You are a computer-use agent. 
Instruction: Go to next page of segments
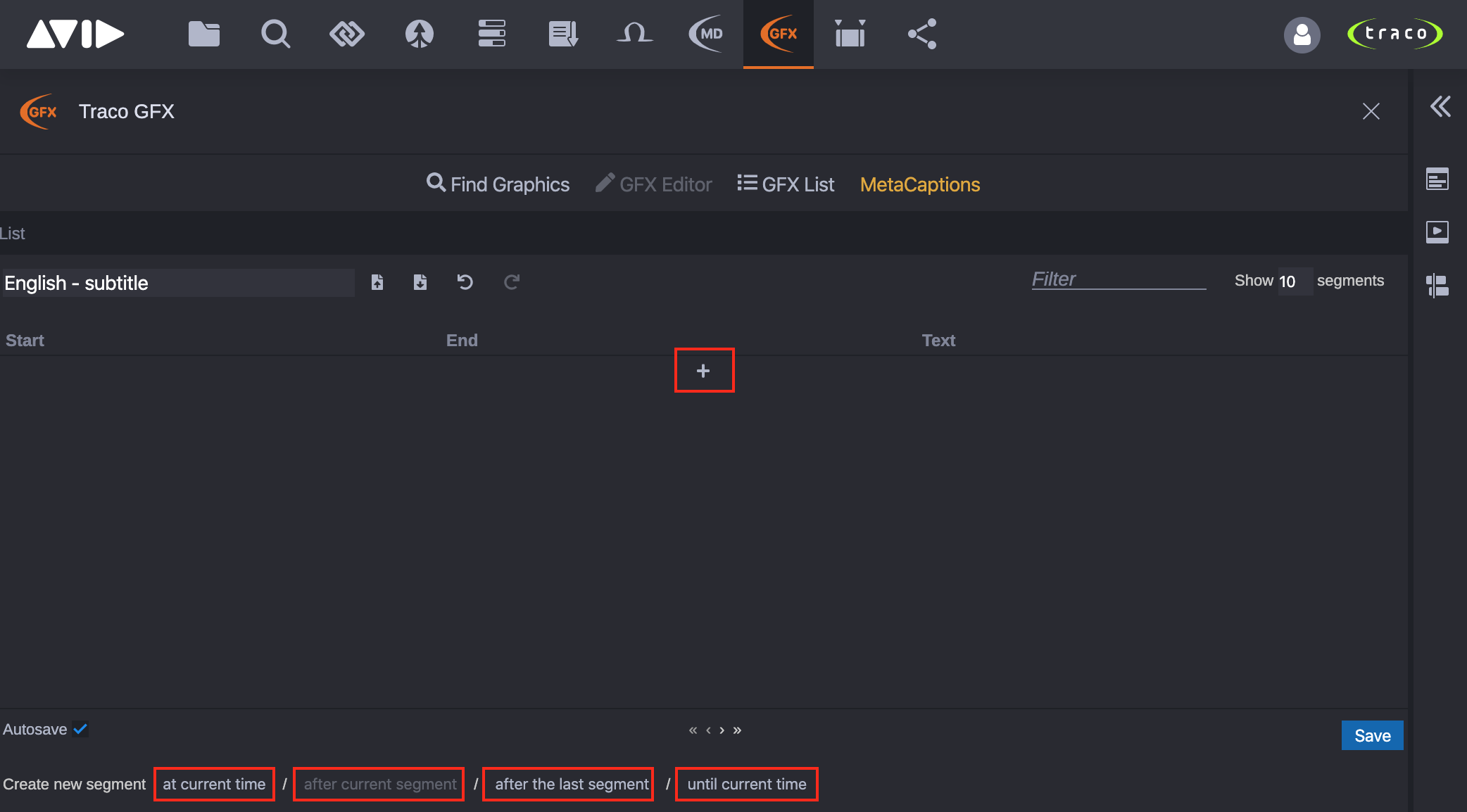tap(722, 730)
